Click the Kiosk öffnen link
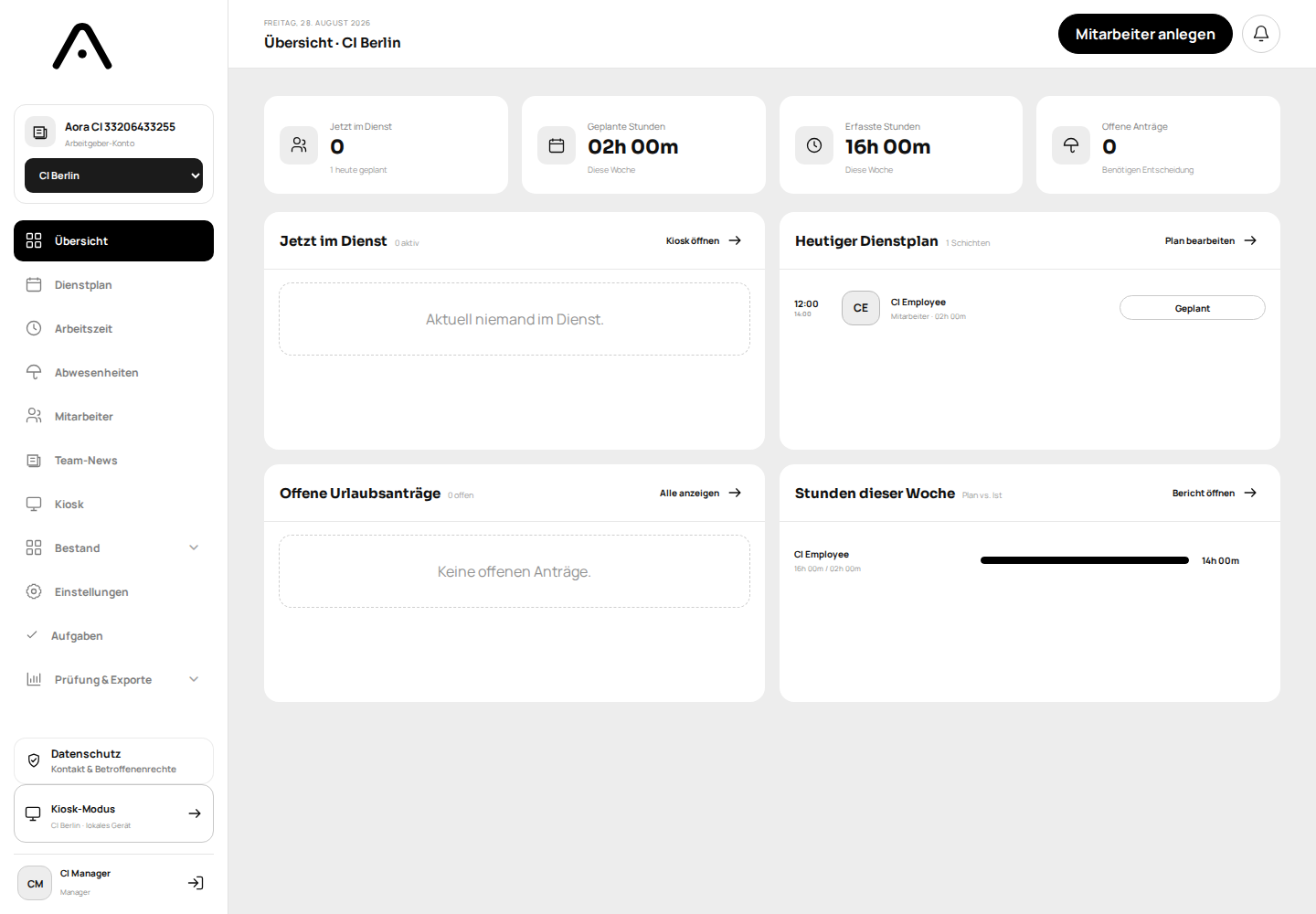This screenshot has width=1316, height=914. (x=704, y=240)
